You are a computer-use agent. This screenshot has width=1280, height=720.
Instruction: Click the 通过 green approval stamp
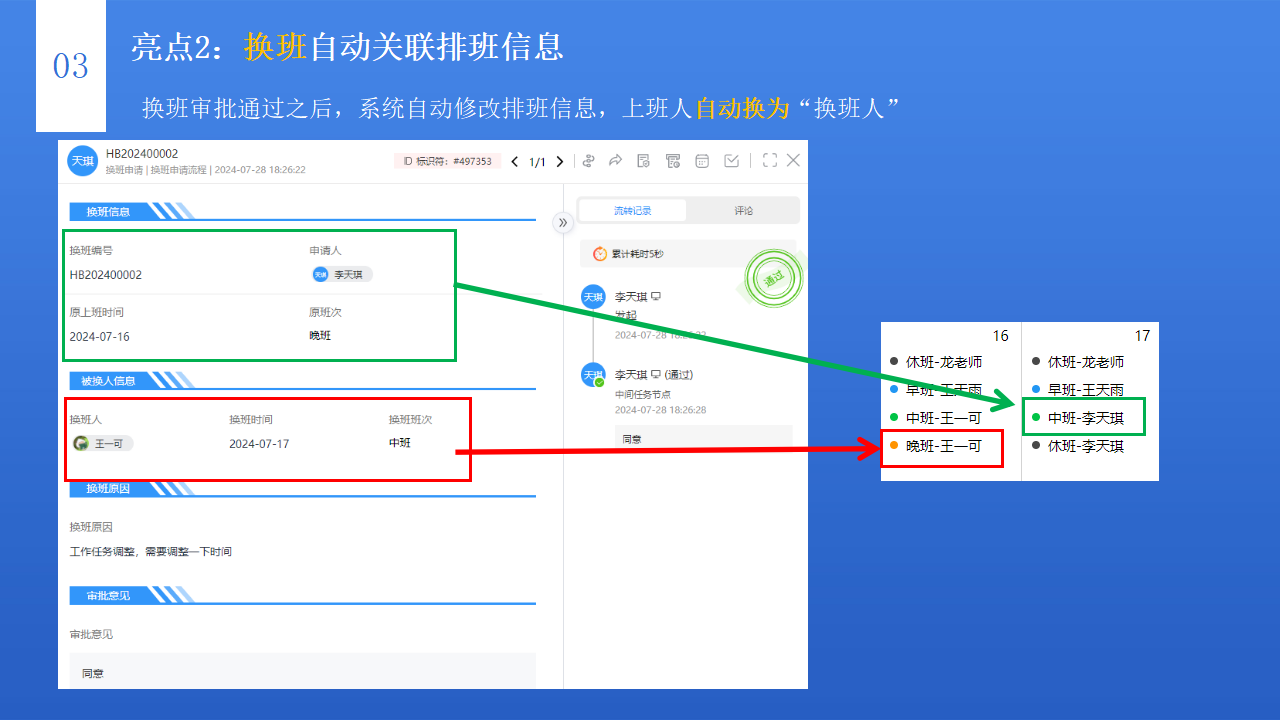(775, 278)
